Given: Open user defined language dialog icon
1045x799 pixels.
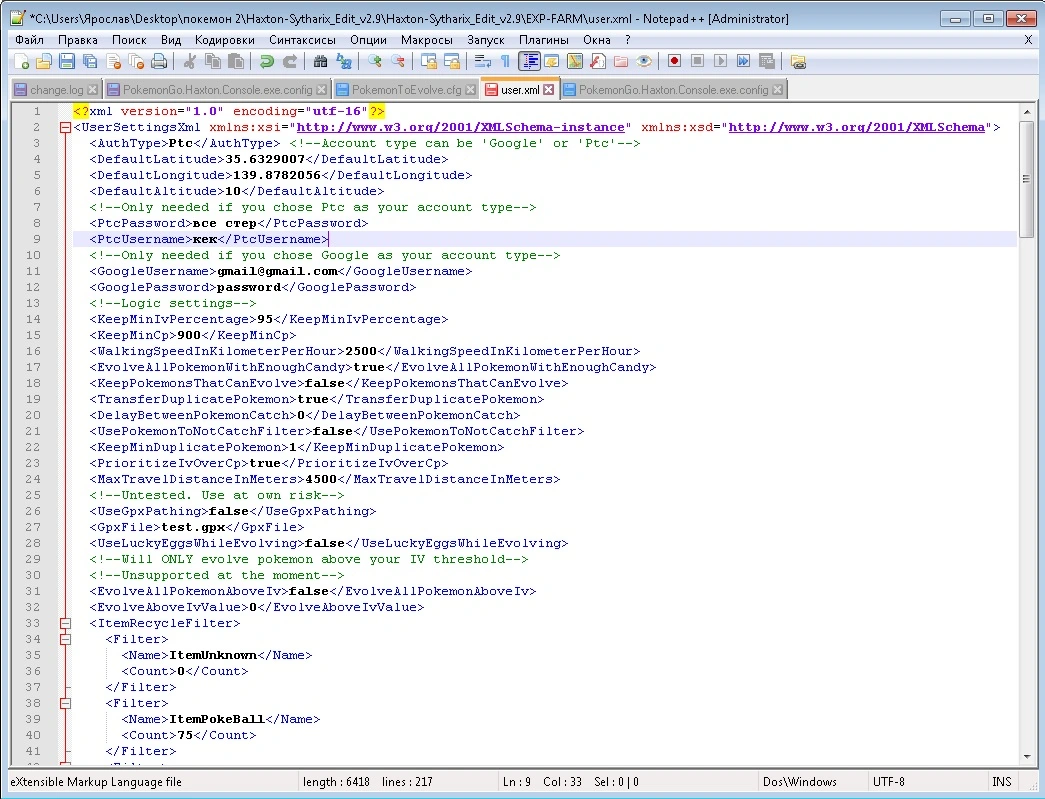Looking at the screenshot, I should pos(552,62).
